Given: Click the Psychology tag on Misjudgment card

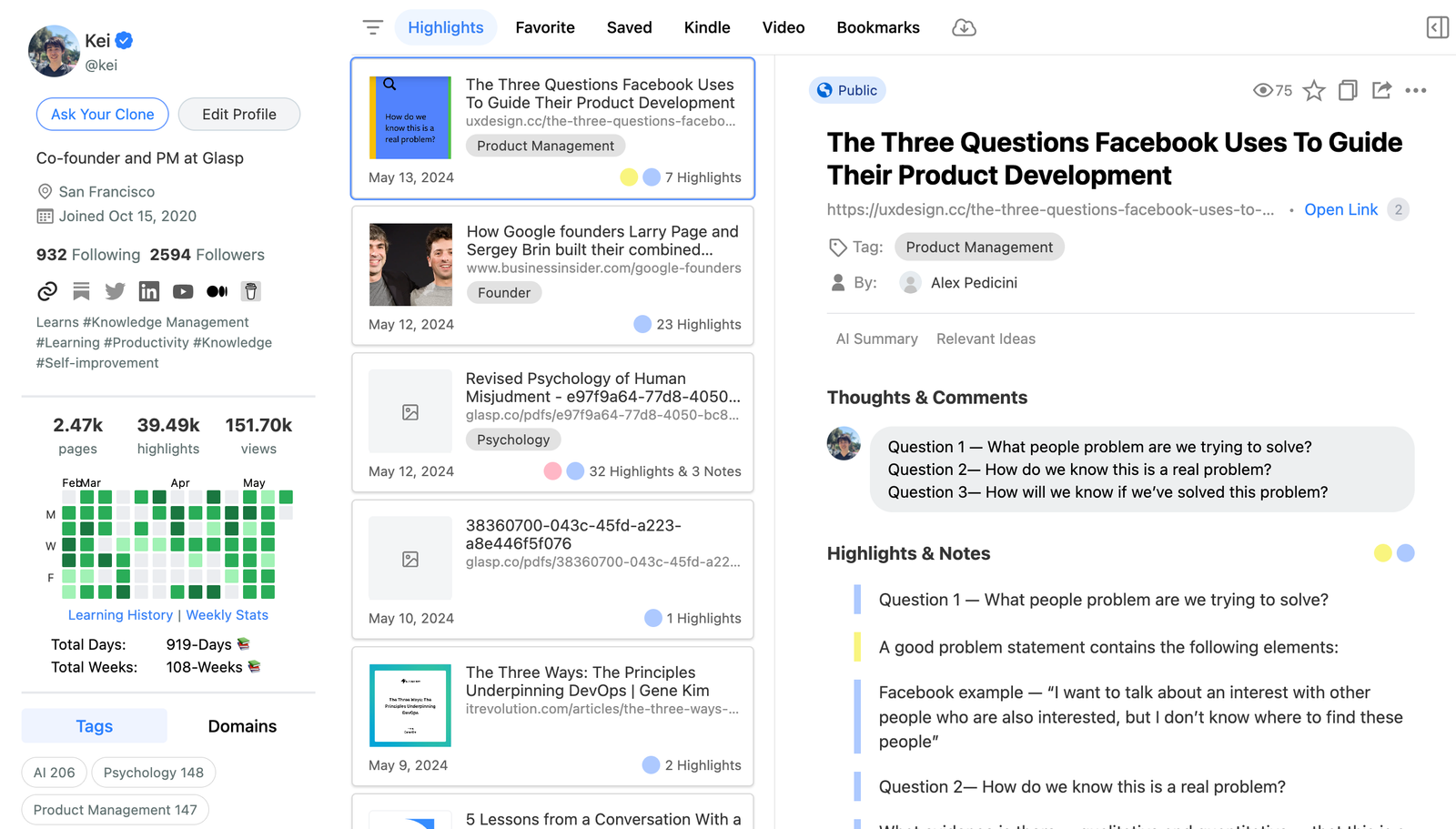Looking at the screenshot, I should coord(513,440).
